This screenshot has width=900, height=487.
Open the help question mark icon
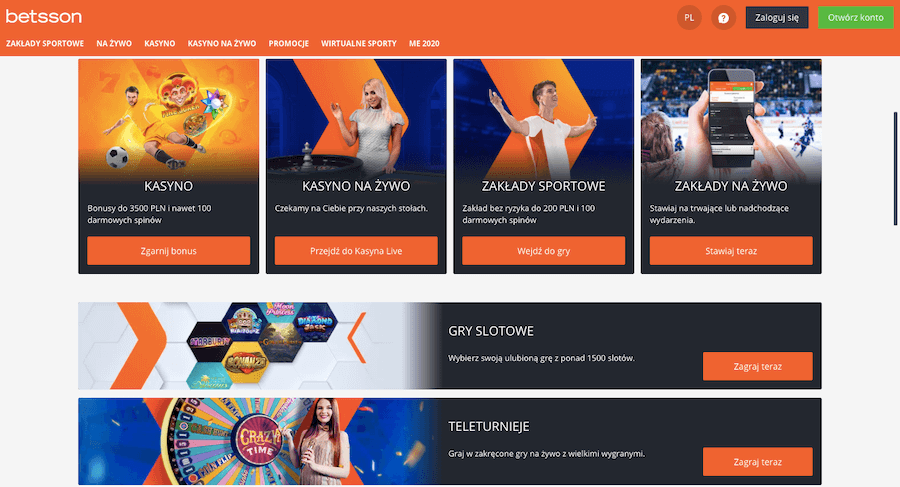tap(723, 18)
